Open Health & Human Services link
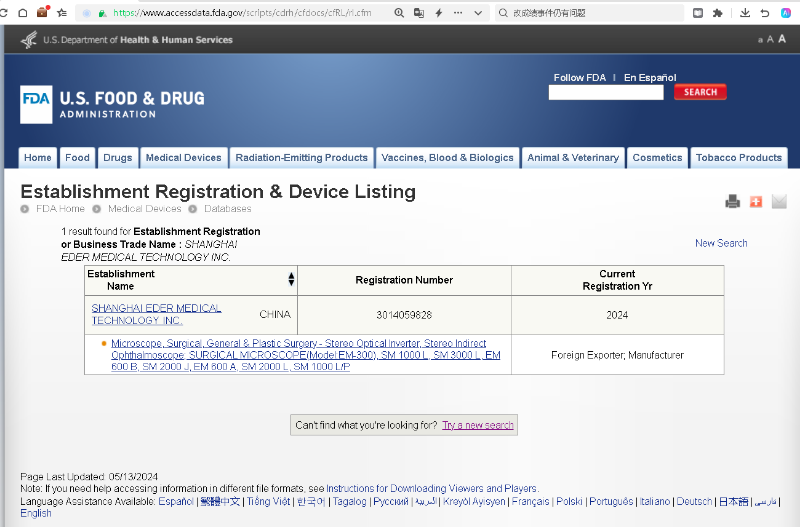Image resolution: width=800 pixels, height=527 pixels. point(176,40)
